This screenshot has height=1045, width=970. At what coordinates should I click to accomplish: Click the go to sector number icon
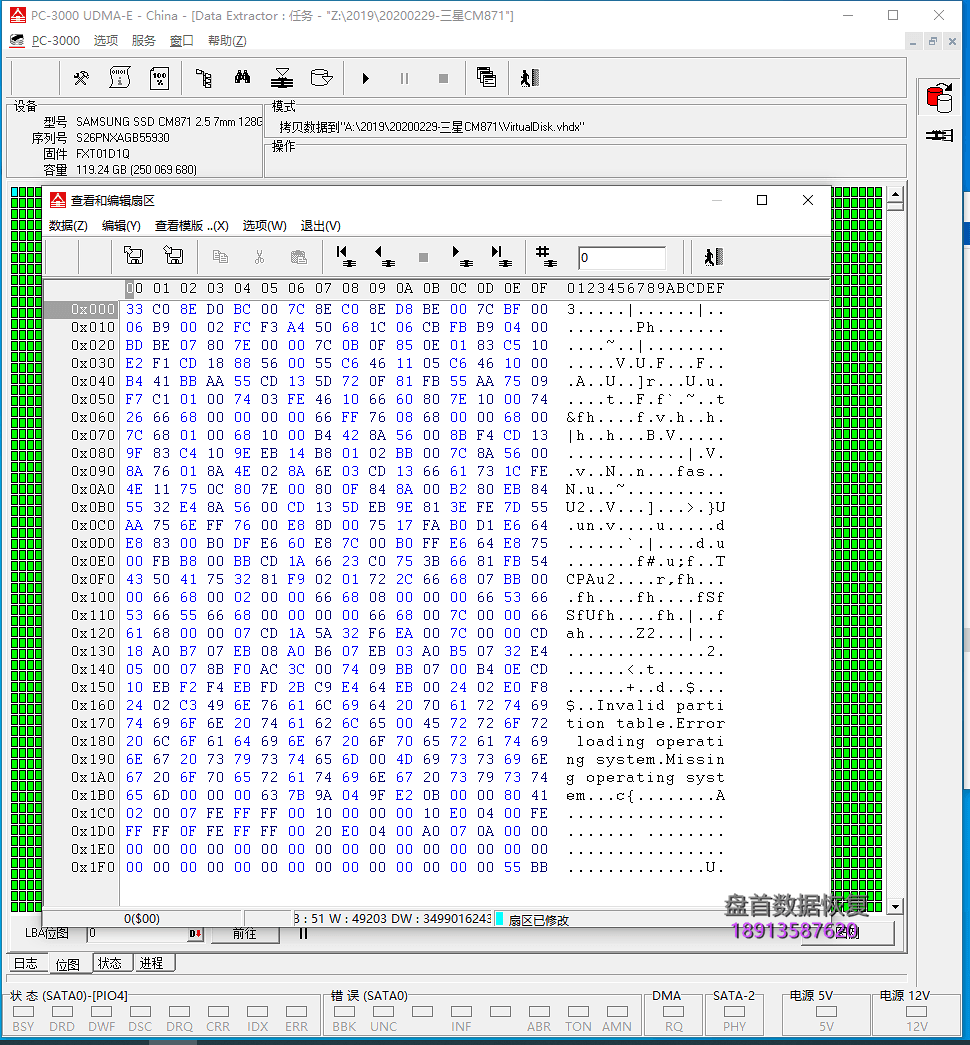(546, 257)
